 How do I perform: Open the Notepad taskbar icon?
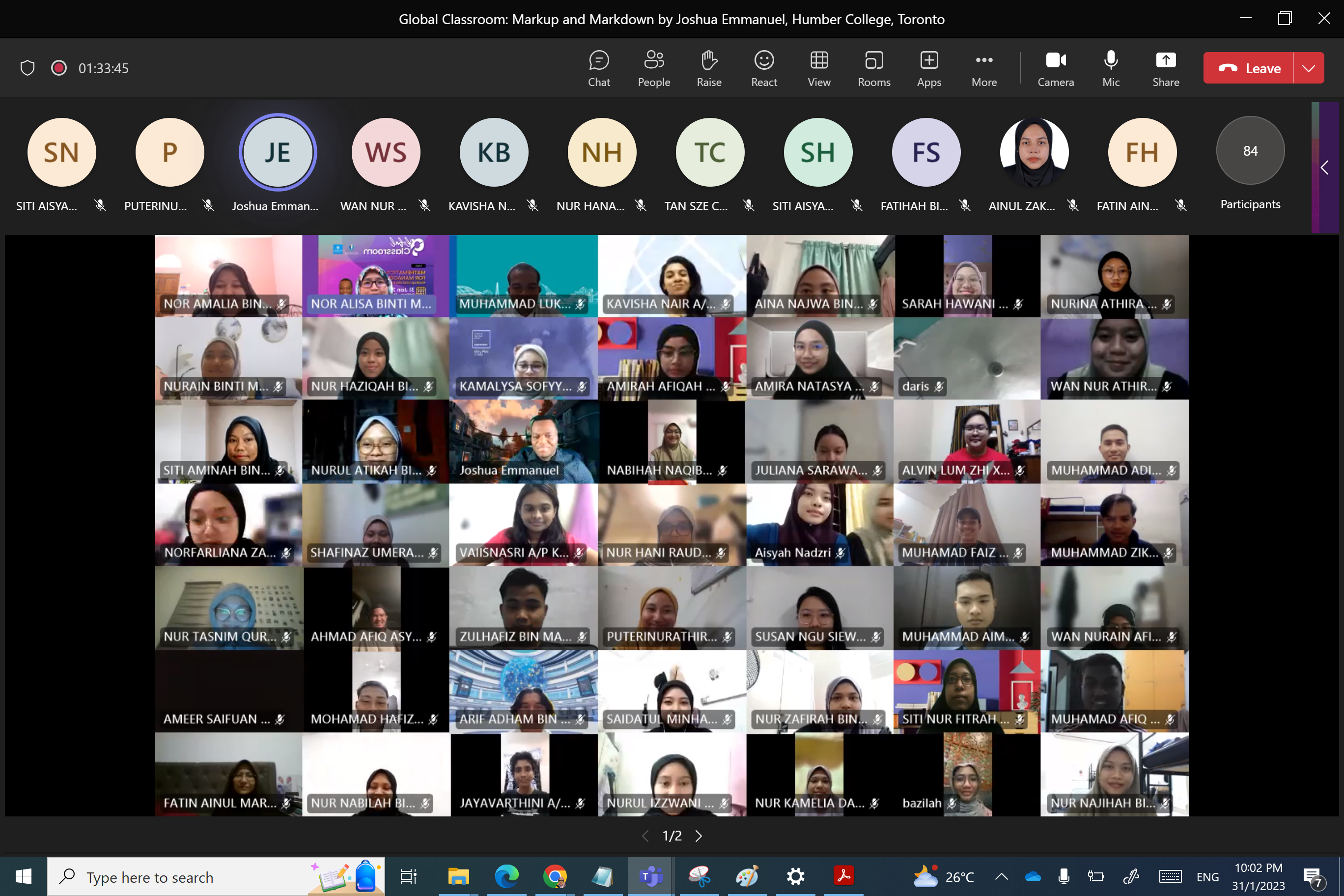[602, 876]
